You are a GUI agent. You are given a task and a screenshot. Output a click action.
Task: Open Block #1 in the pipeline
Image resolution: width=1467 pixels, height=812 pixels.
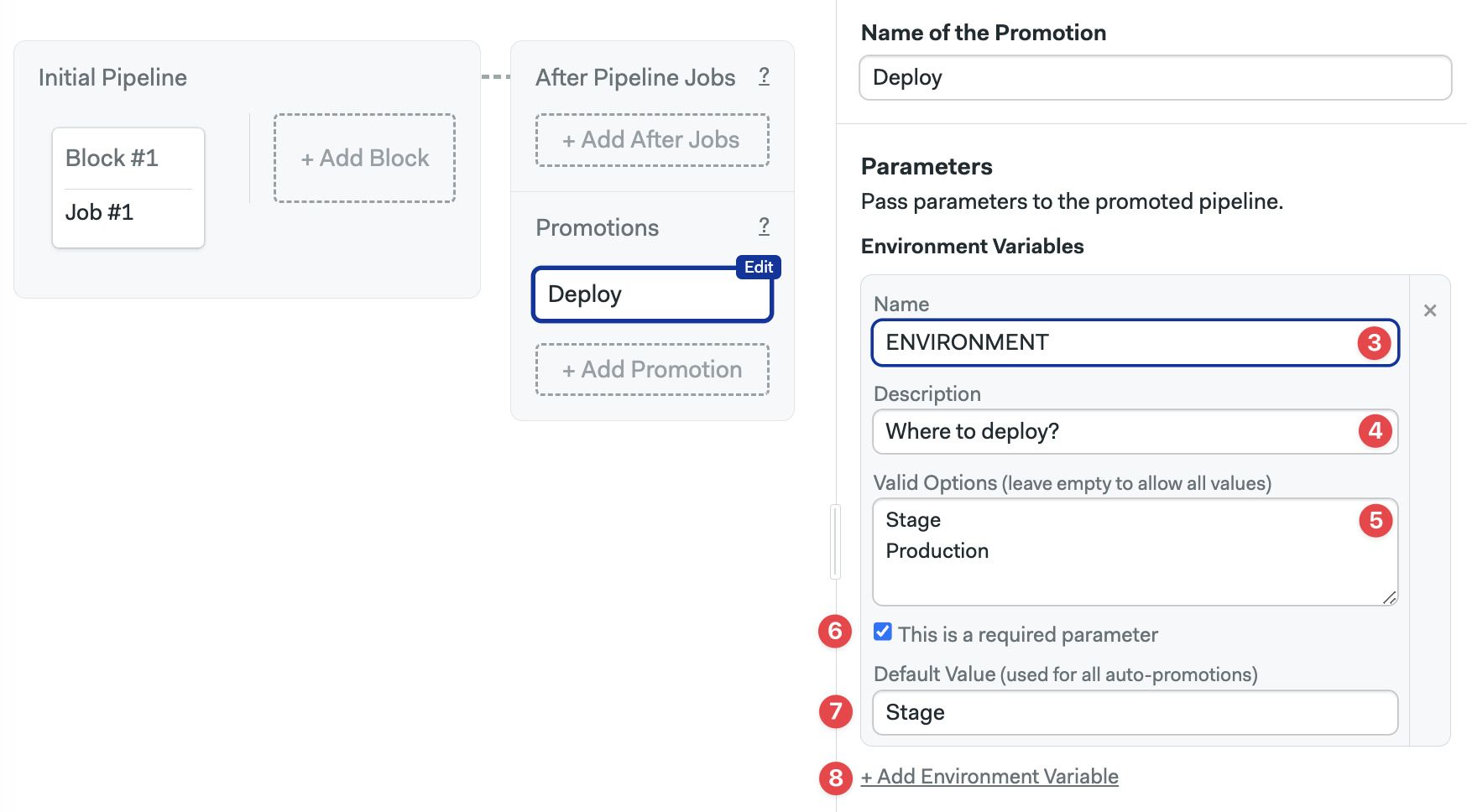point(112,158)
